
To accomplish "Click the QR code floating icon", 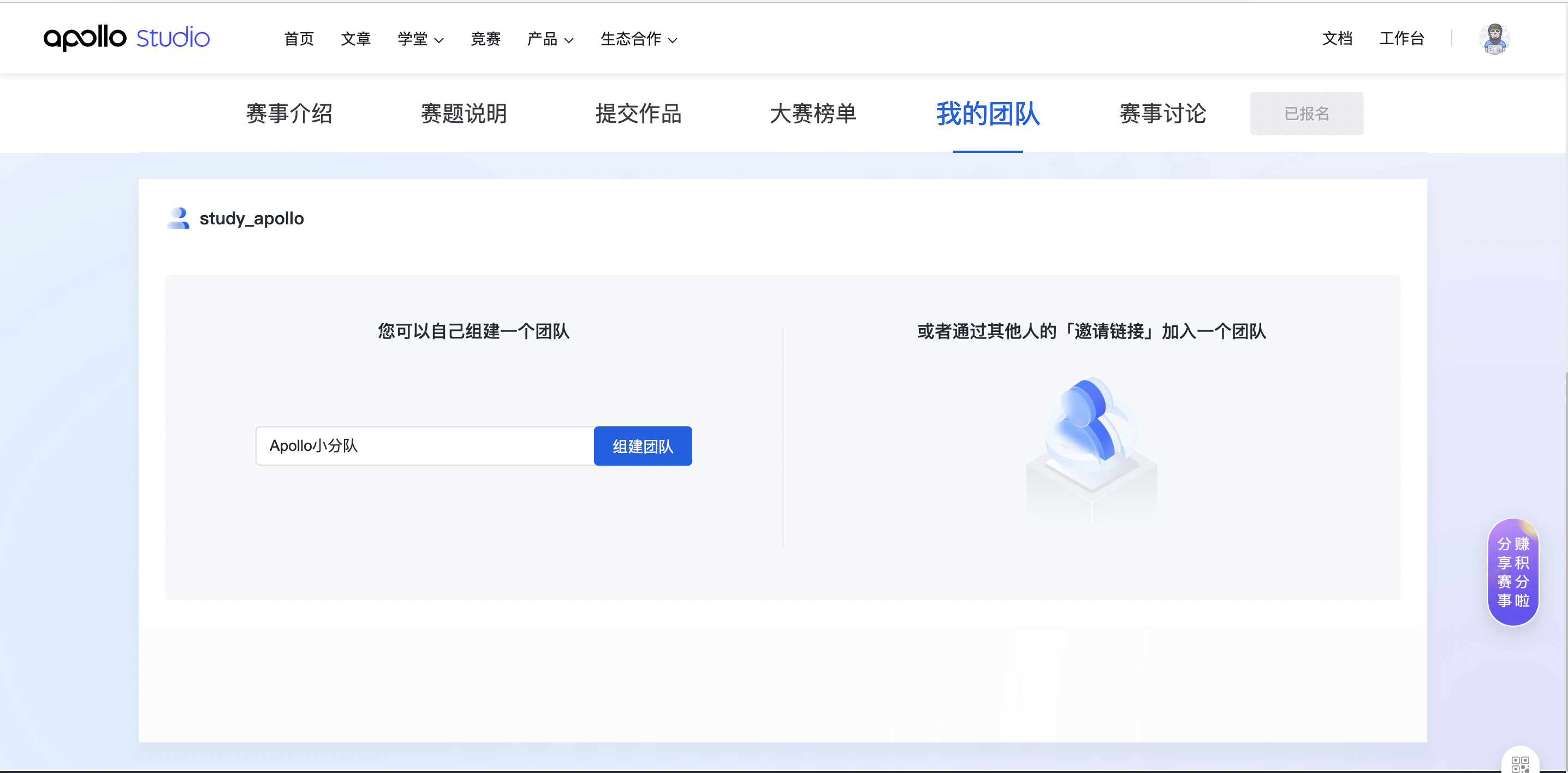I will point(1520,763).
